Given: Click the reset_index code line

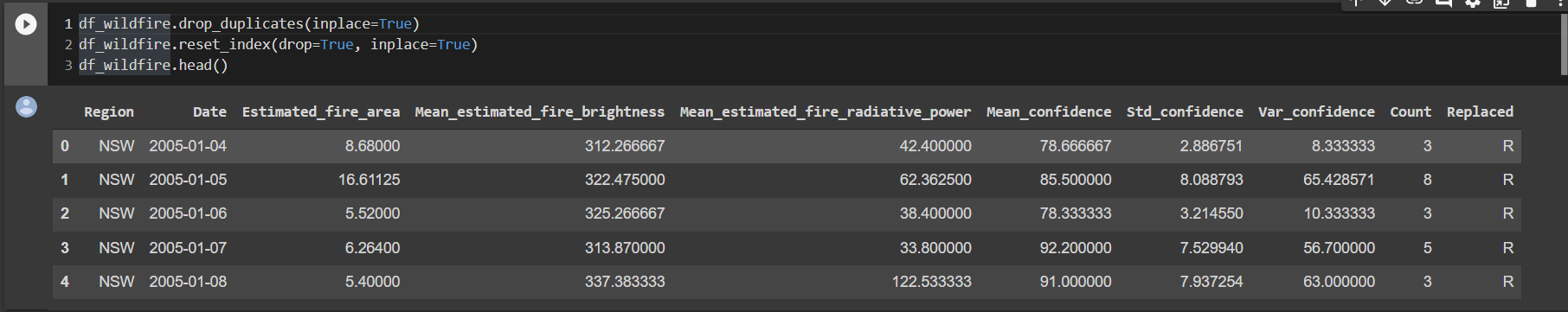Looking at the screenshot, I should point(278,44).
